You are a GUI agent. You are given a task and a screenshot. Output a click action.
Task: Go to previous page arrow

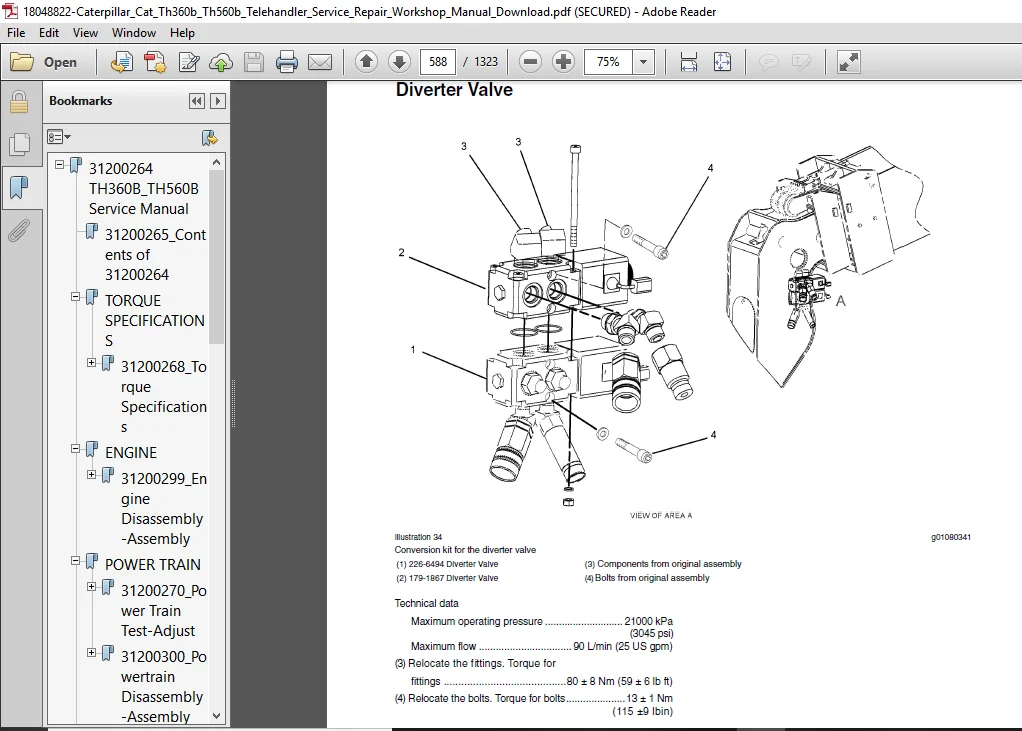pyautogui.click(x=366, y=62)
